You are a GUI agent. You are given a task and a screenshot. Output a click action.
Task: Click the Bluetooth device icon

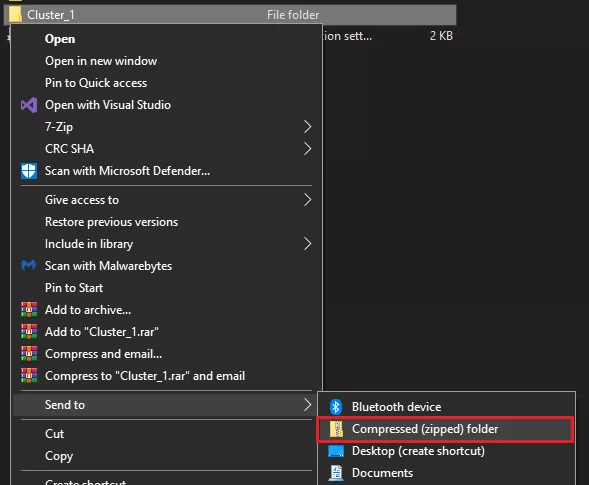pos(335,406)
